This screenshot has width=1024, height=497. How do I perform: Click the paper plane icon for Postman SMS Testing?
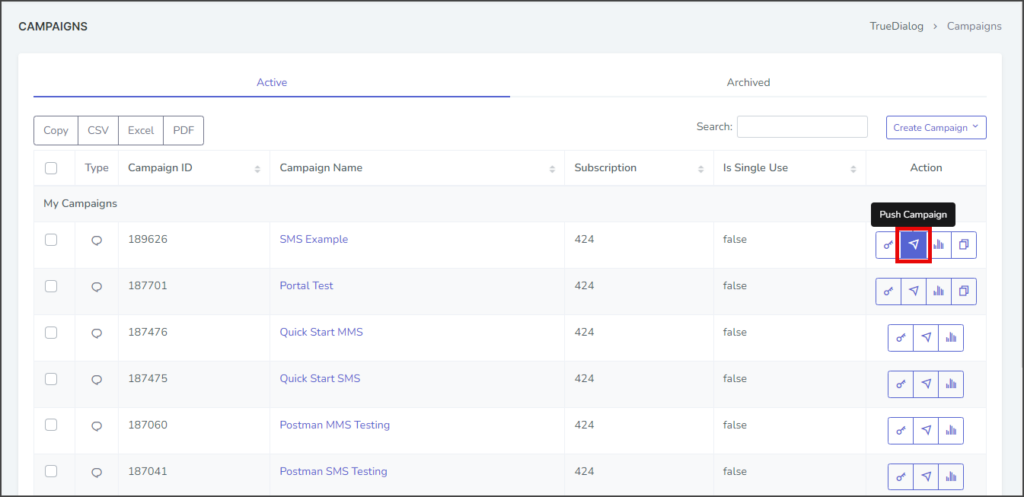[x=926, y=477]
